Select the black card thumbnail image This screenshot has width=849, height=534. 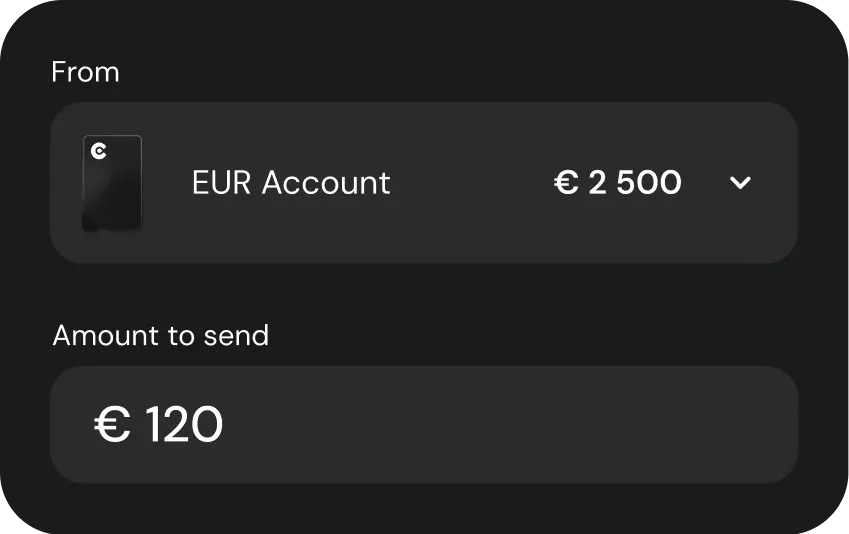click(x=112, y=183)
